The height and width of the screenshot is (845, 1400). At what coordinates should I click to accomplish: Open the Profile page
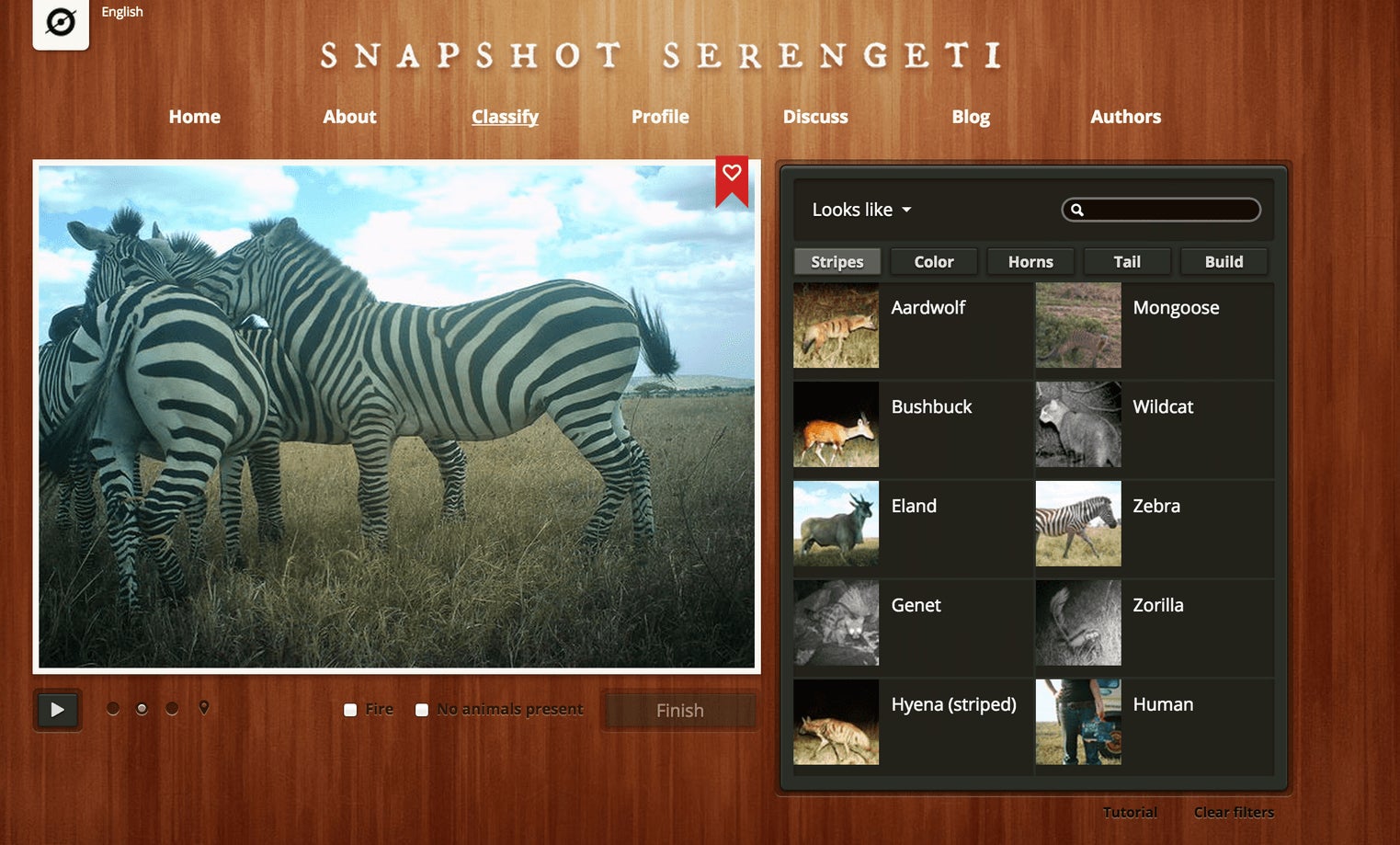[660, 117]
